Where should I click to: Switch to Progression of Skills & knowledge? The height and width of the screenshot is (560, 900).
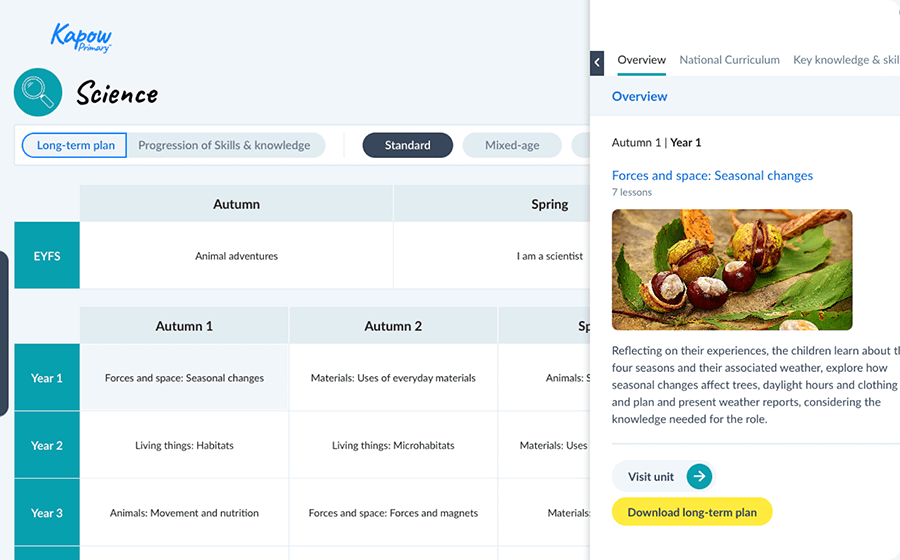click(224, 145)
